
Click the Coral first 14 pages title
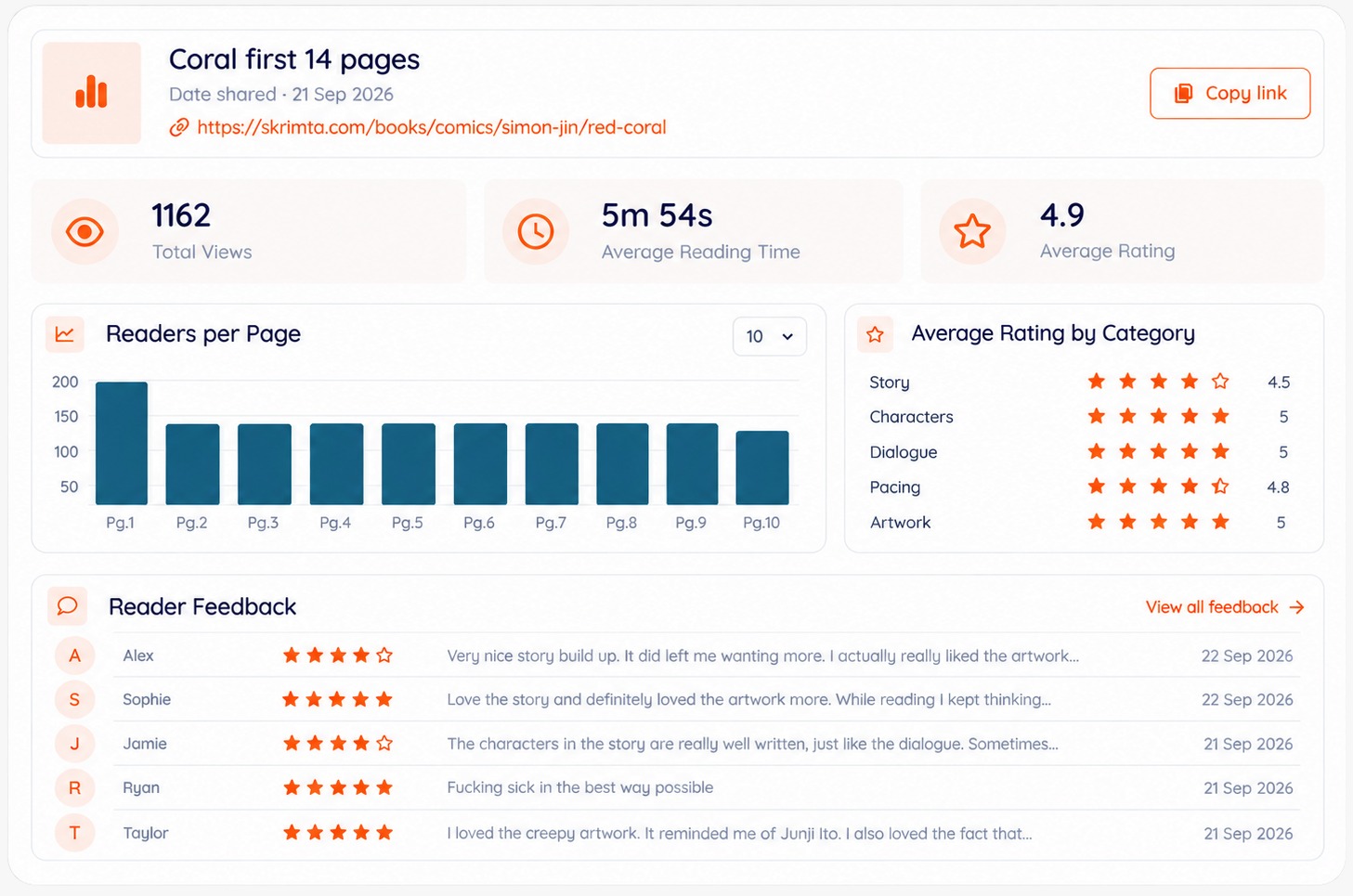[294, 59]
